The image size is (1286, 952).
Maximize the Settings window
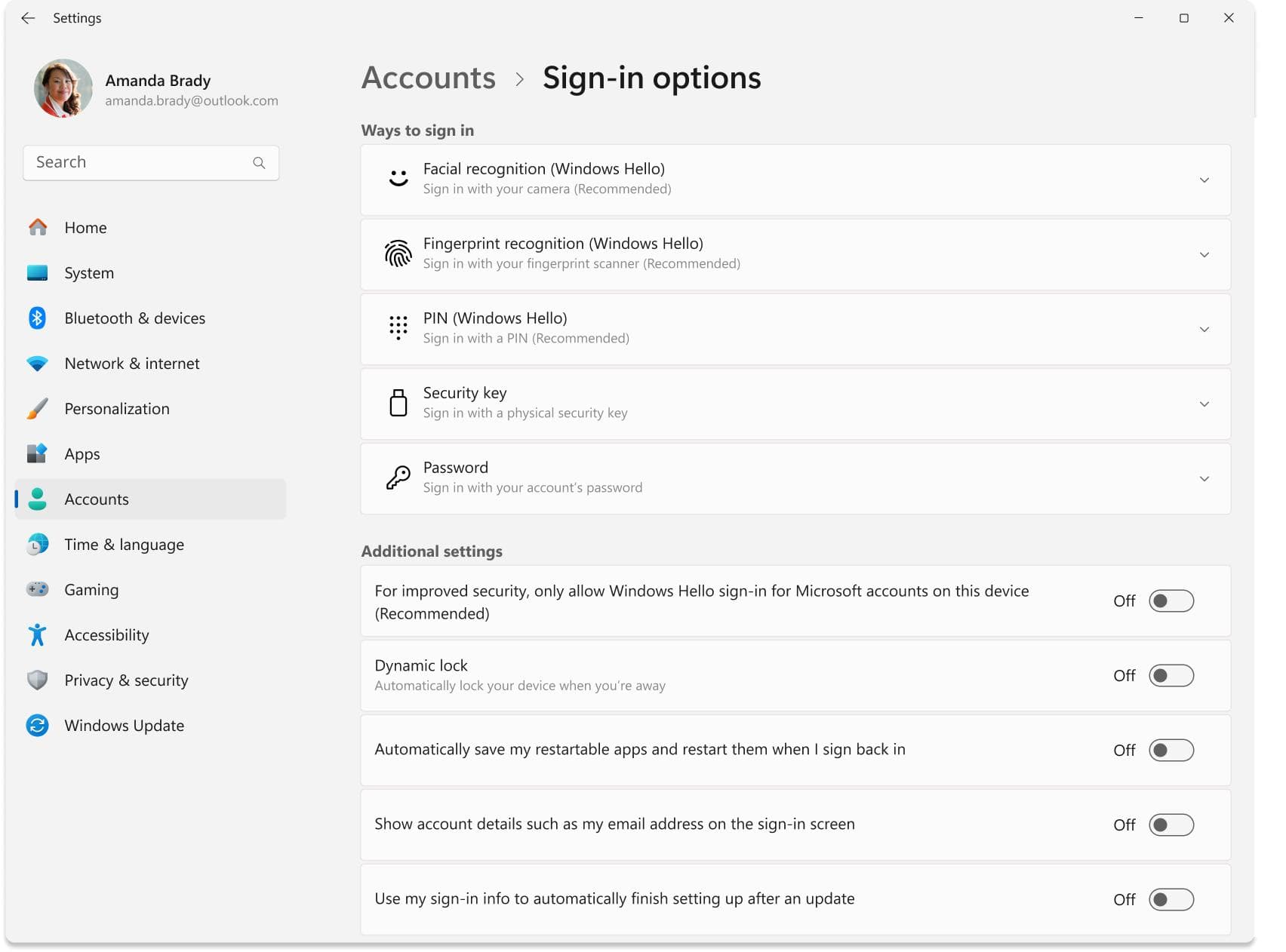click(1184, 18)
